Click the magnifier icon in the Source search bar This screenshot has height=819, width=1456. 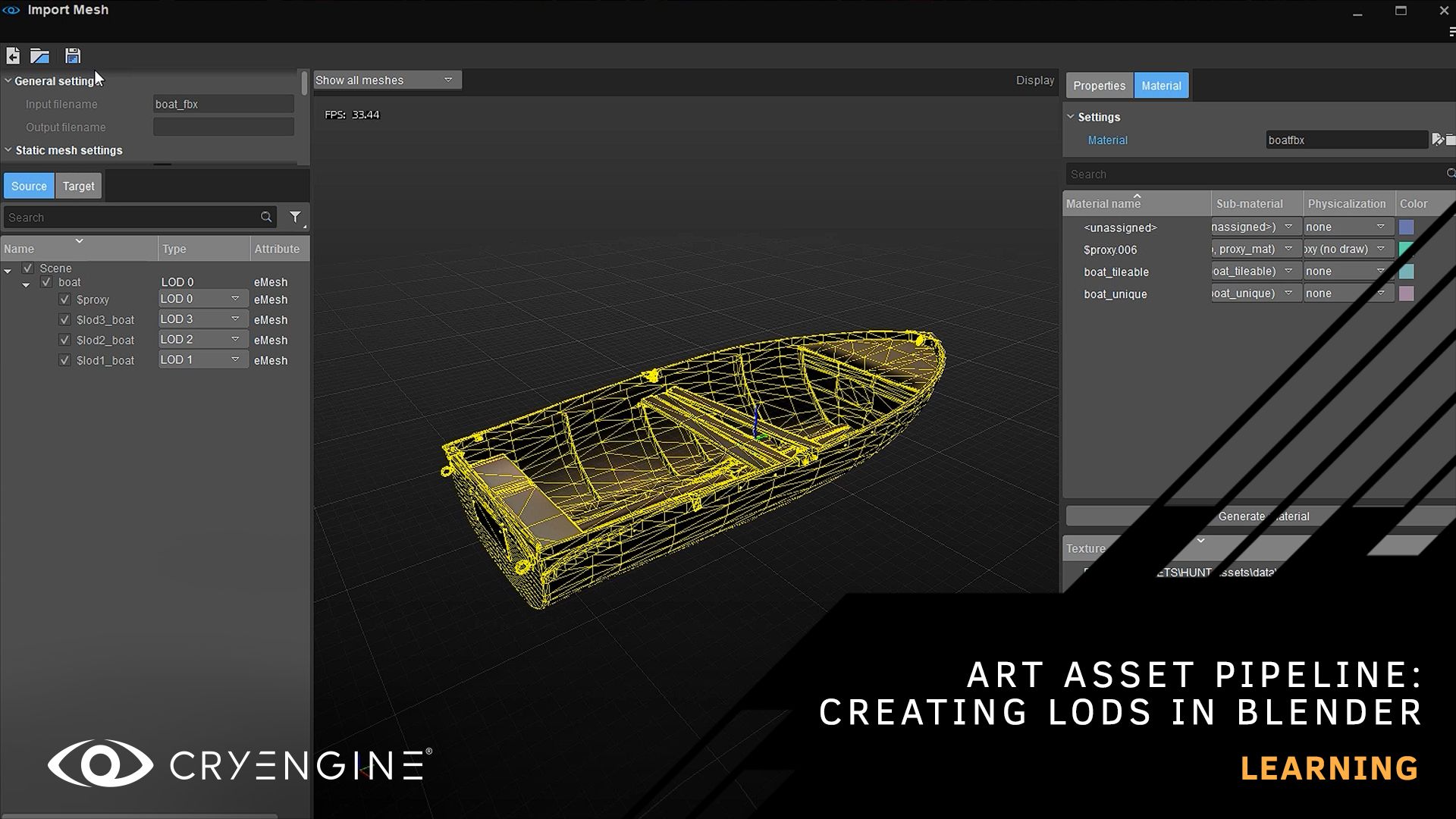pos(266,217)
